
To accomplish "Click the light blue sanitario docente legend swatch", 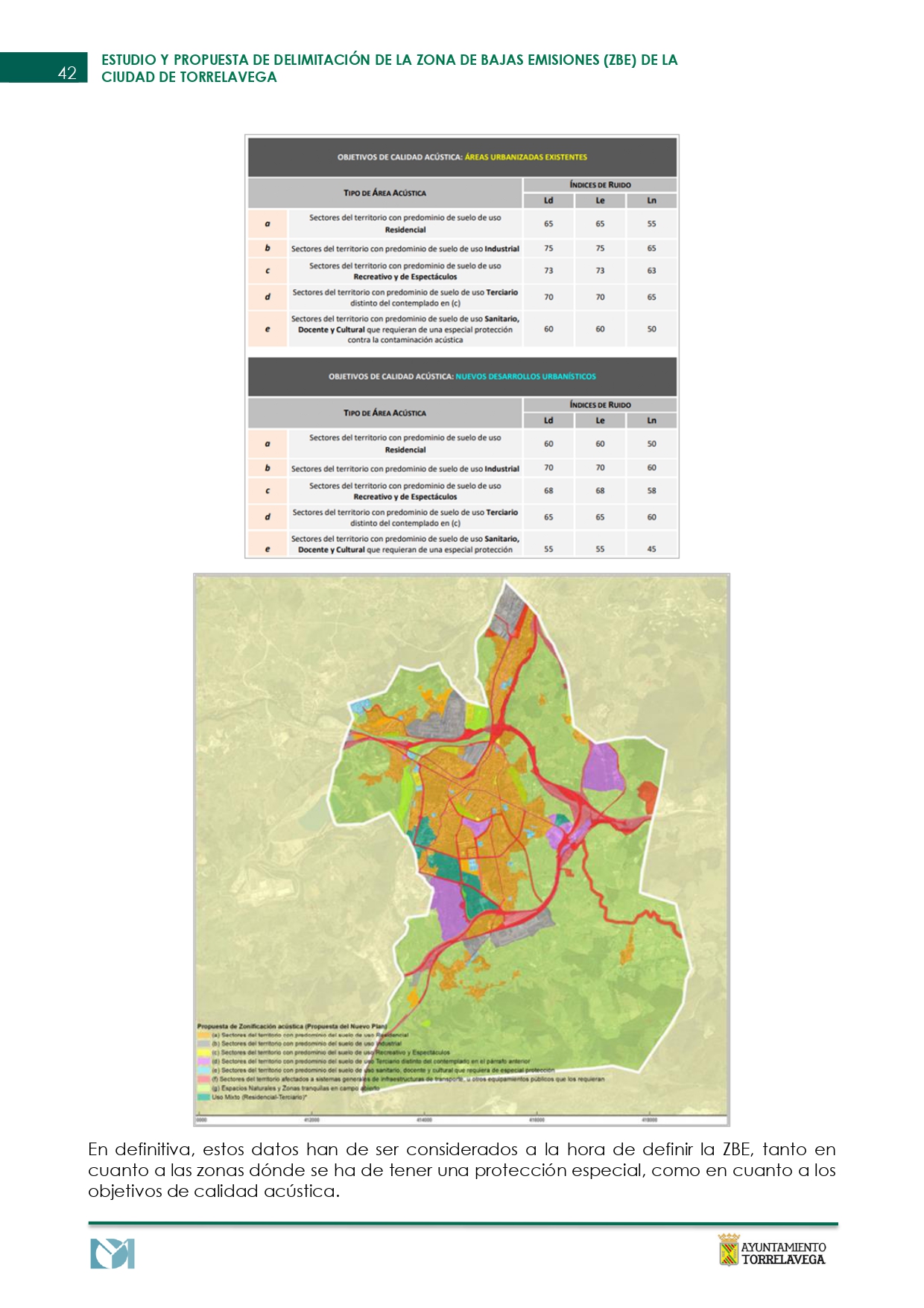I will coord(203,1070).
